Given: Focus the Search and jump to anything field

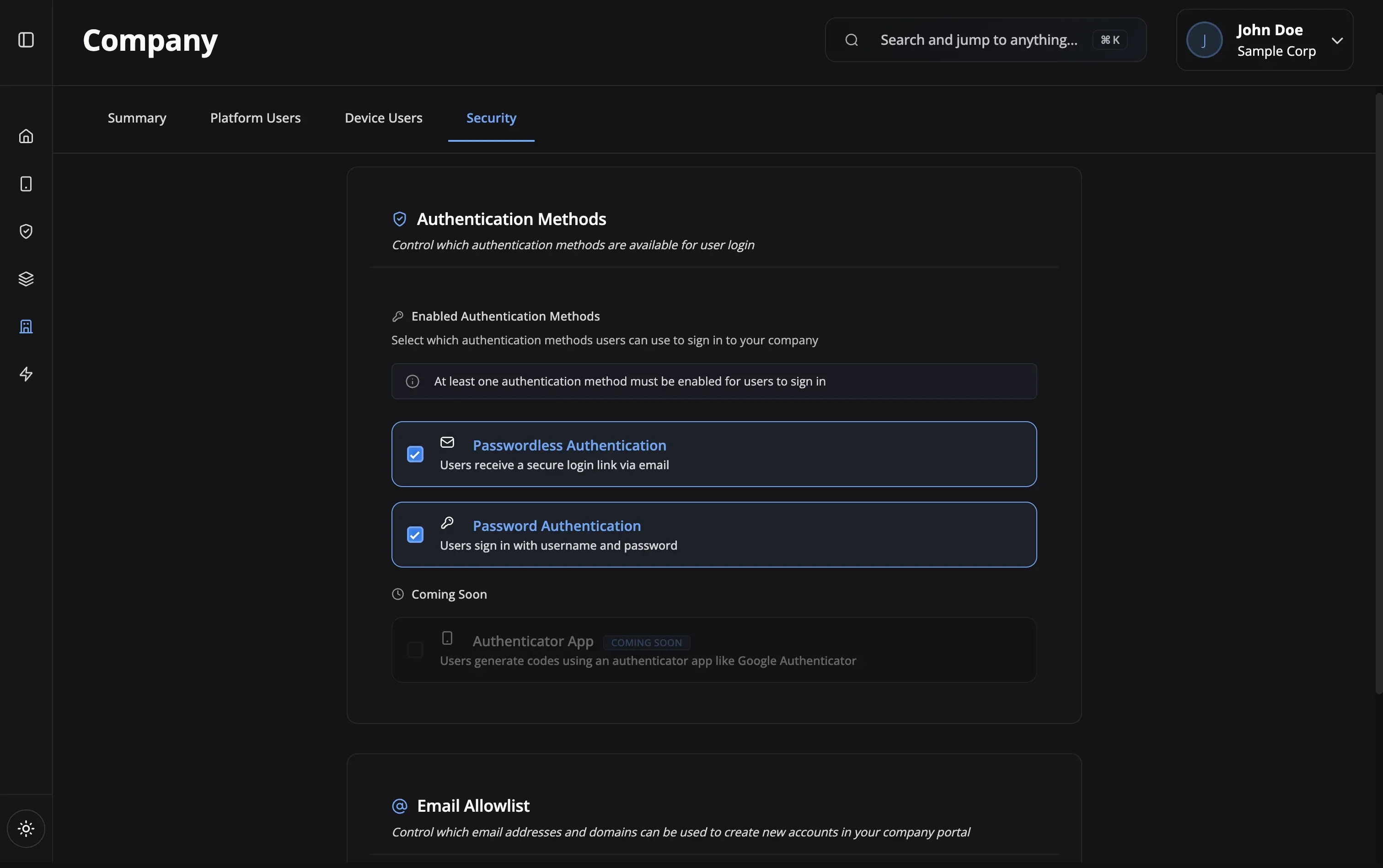Looking at the screenshot, I should [986, 40].
